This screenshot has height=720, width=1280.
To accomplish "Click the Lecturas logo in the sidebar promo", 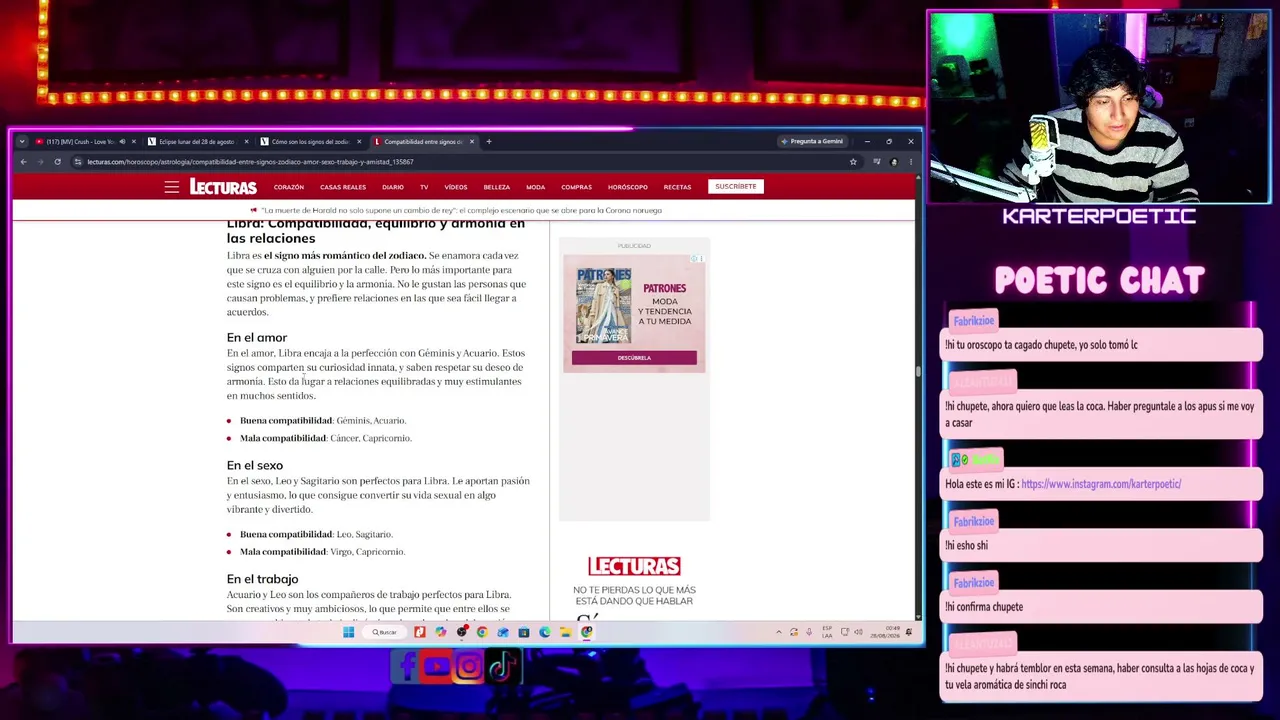I will coord(634,566).
